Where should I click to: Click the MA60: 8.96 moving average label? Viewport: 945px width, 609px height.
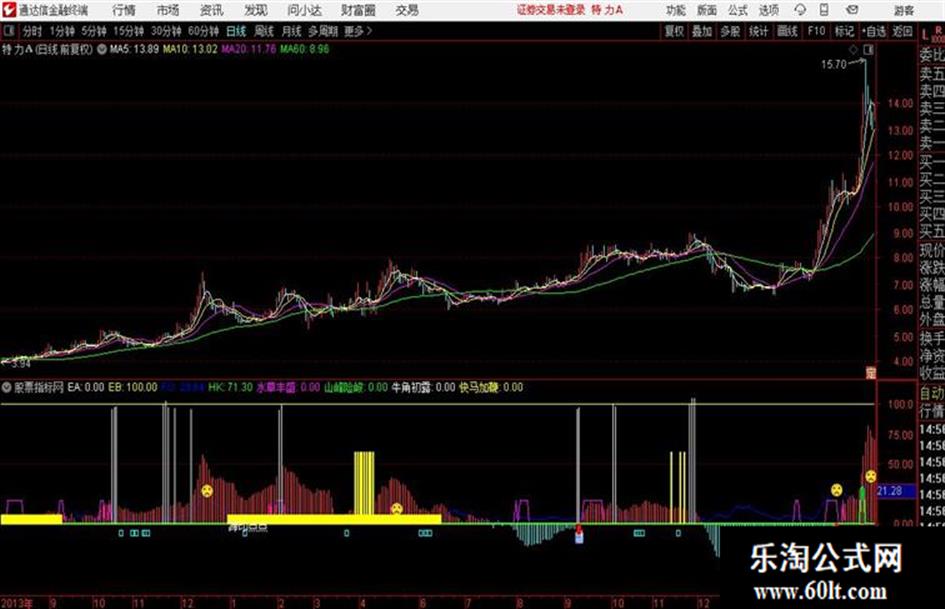(x=304, y=49)
